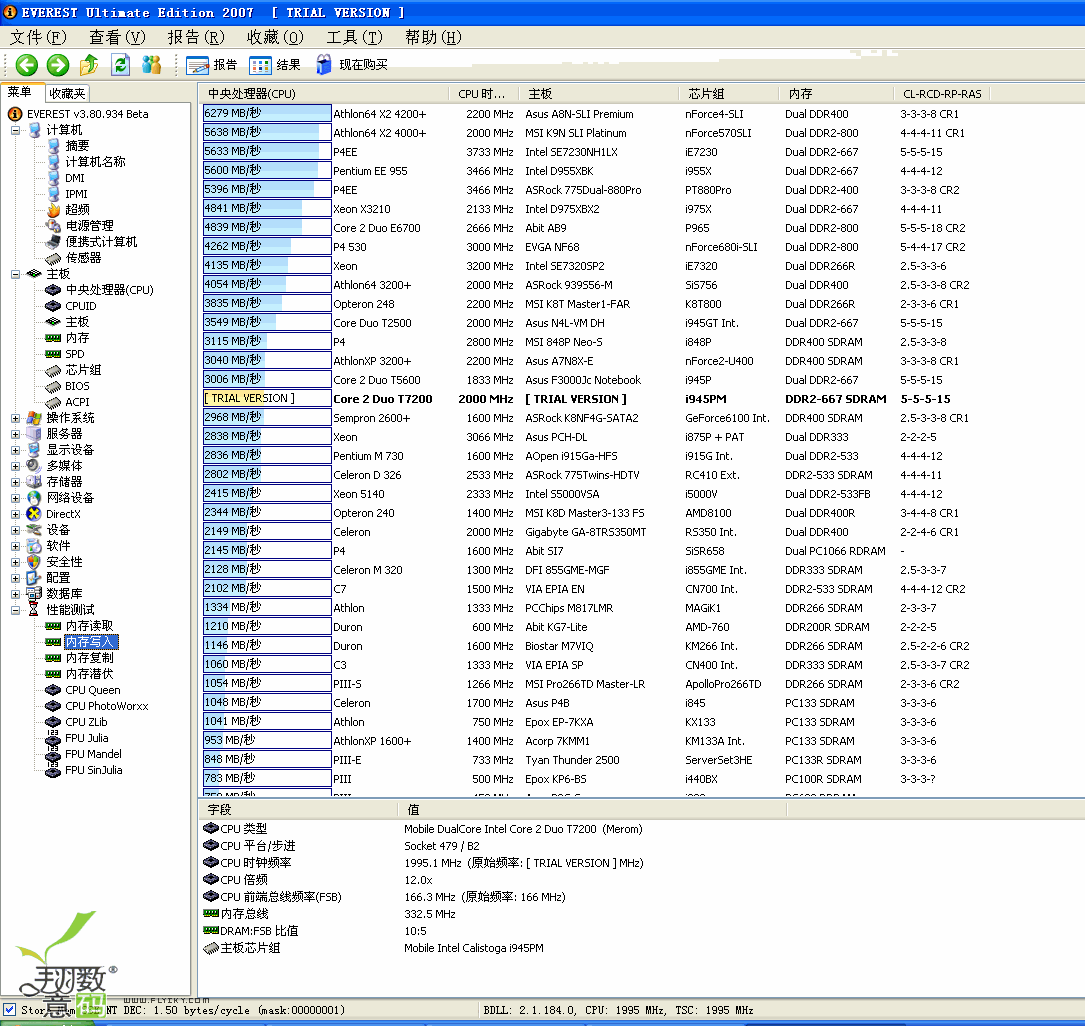
Task: Click the users icon in toolbar
Action: point(152,65)
